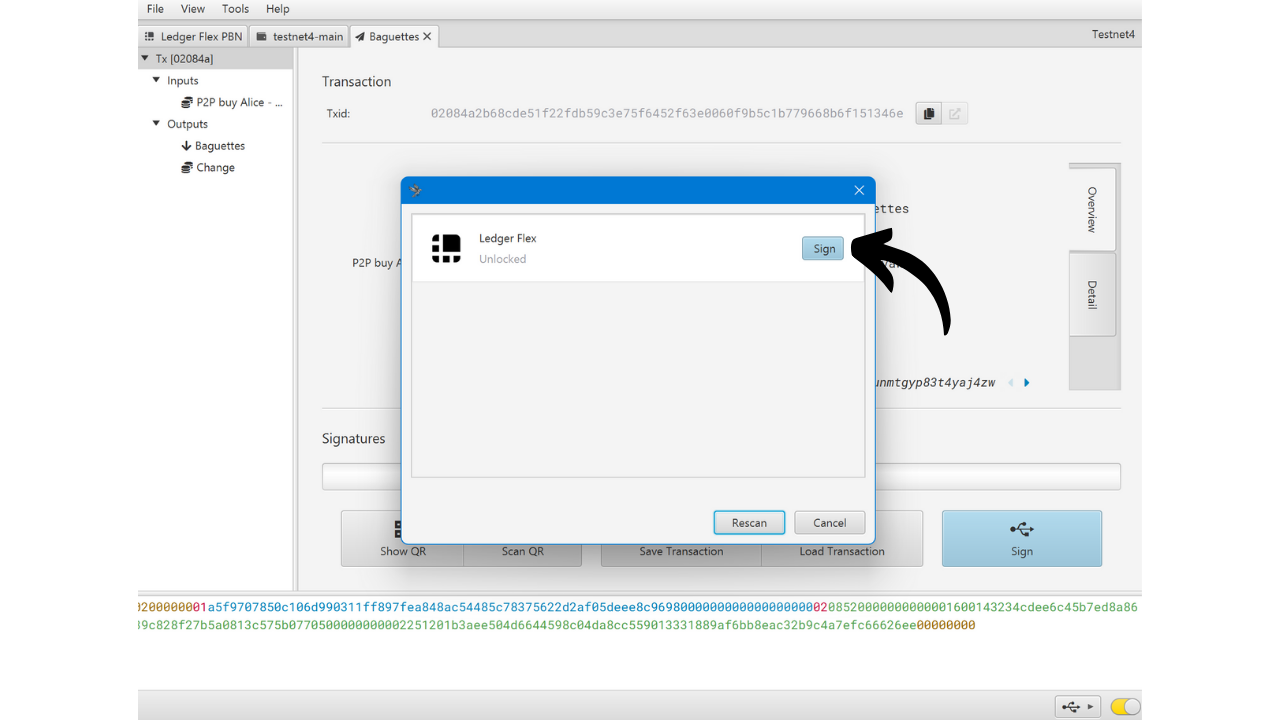1280x720 pixels.
Task: Click the Baguettes output arrow icon
Action: pos(186,146)
